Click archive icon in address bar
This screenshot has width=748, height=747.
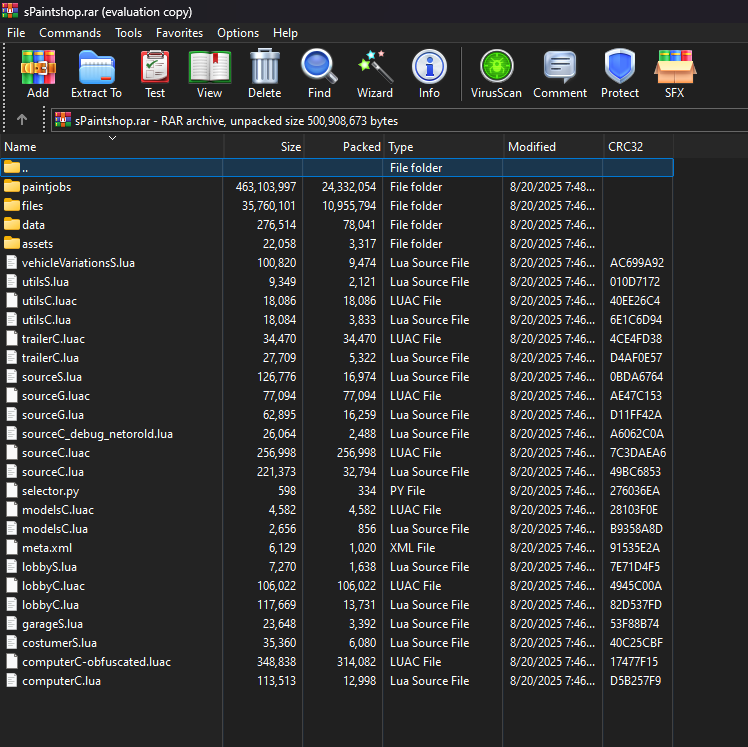(x=62, y=120)
